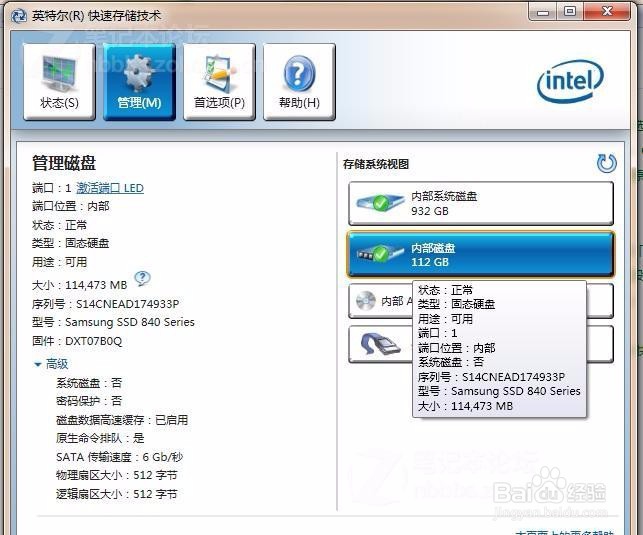Viewport: 643px width, 535px height.
Task: Select the 内部系统磁盘 932 GB disk
Action: coord(481,203)
